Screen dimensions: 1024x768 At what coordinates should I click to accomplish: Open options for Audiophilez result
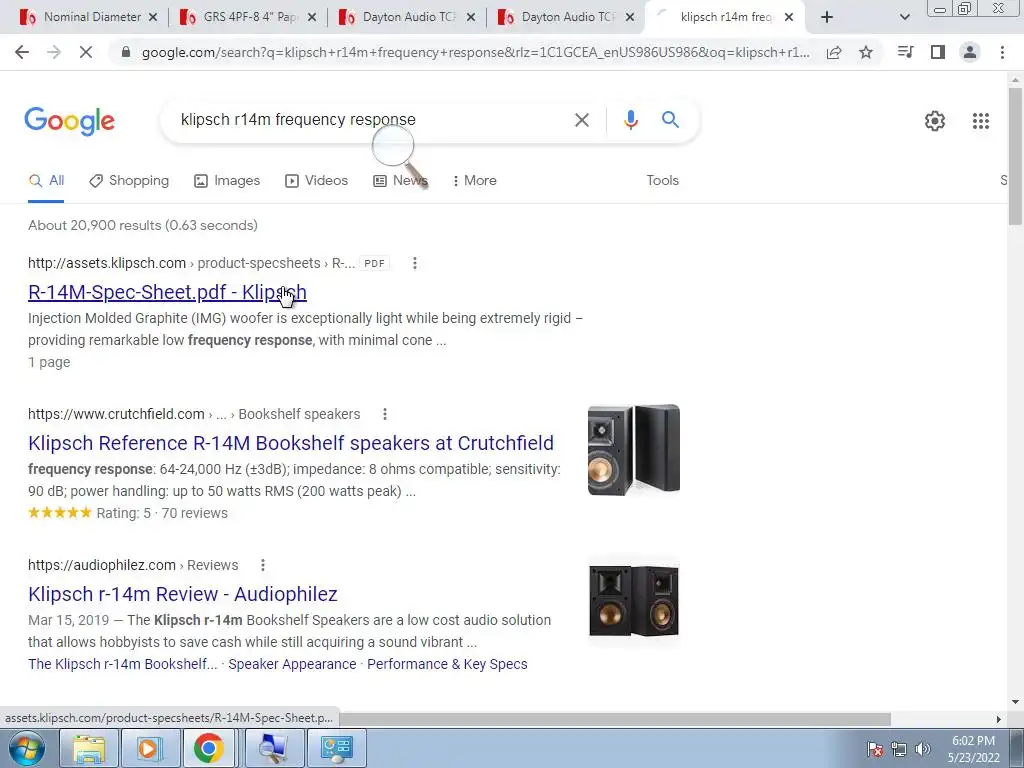point(263,565)
